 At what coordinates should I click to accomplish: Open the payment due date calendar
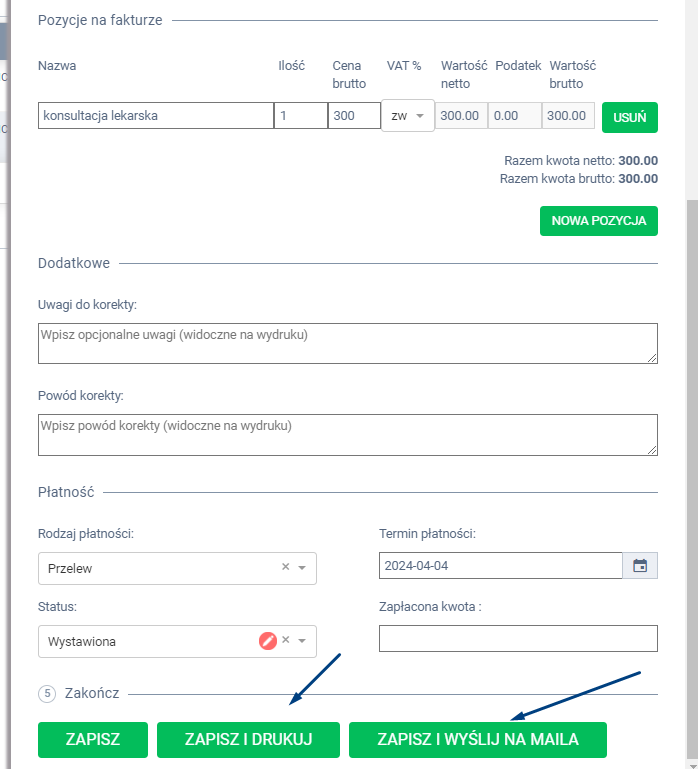640,566
